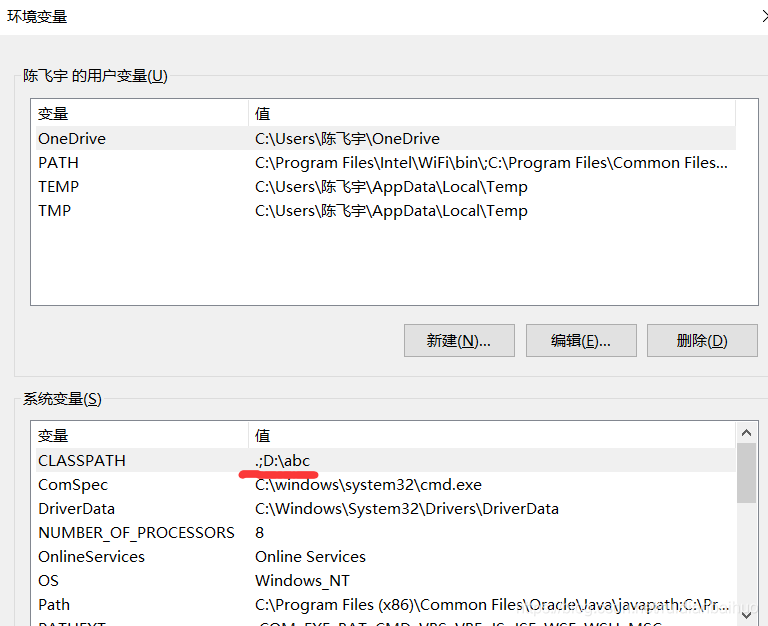Viewport: 768px width, 626px height.
Task: Click TMP's AppData\Local\Temp value
Action: [391, 211]
